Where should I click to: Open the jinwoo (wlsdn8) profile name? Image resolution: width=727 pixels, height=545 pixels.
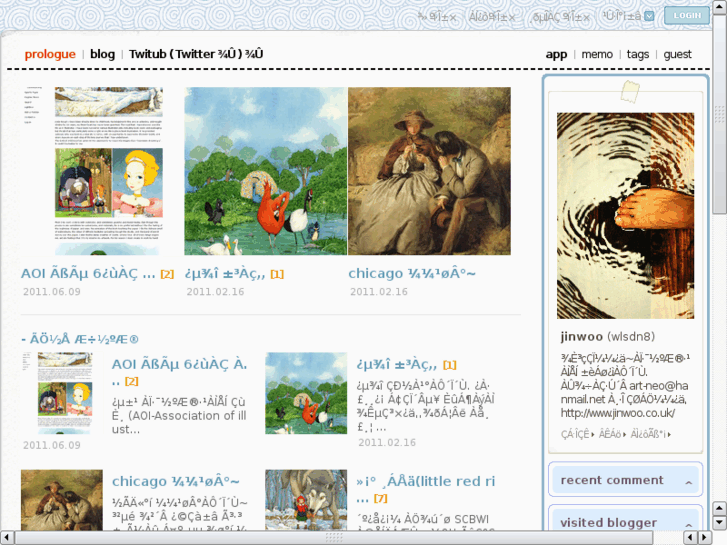click(x=607, y=337)
